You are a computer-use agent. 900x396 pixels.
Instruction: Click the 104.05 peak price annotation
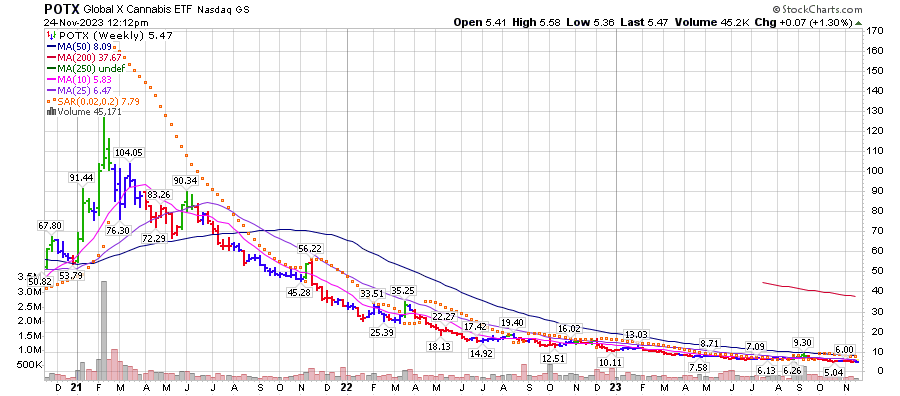pyautogui.click(x=129, y=153)
